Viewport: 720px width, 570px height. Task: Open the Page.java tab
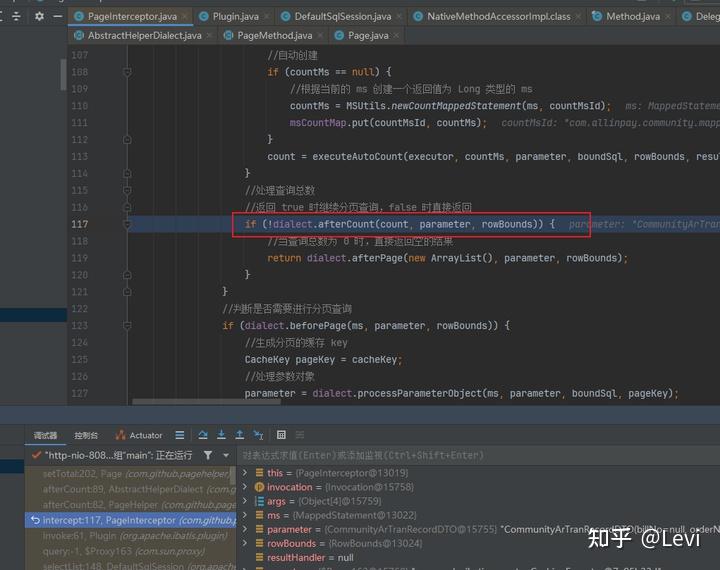(x=368, y=35)
